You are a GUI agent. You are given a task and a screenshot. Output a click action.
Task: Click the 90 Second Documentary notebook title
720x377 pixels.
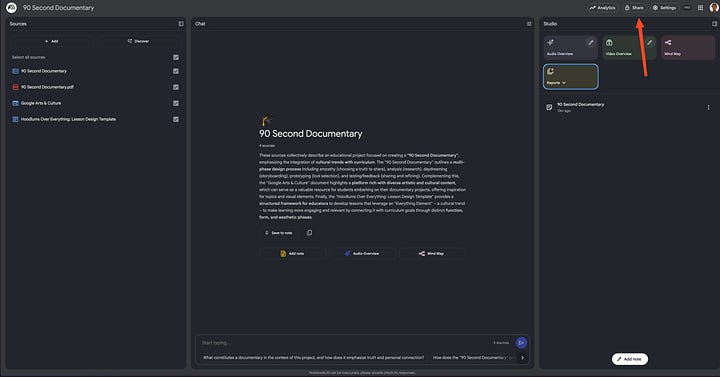click(x=58, y=8)
